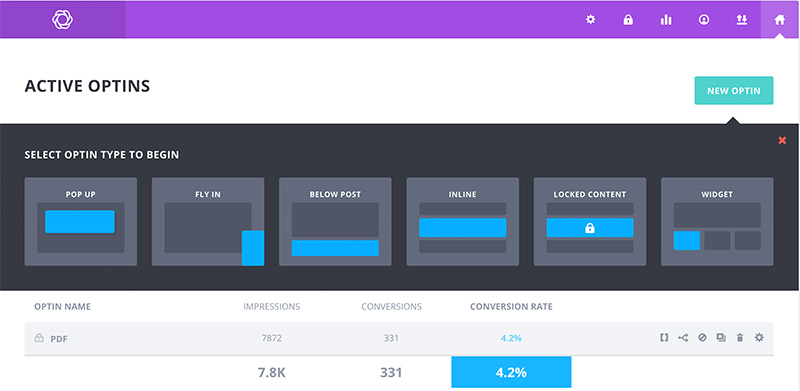This screenshot has height=391, width=800.
Task: Select the WIDGET optin type
Action: (x=717, y=222)
